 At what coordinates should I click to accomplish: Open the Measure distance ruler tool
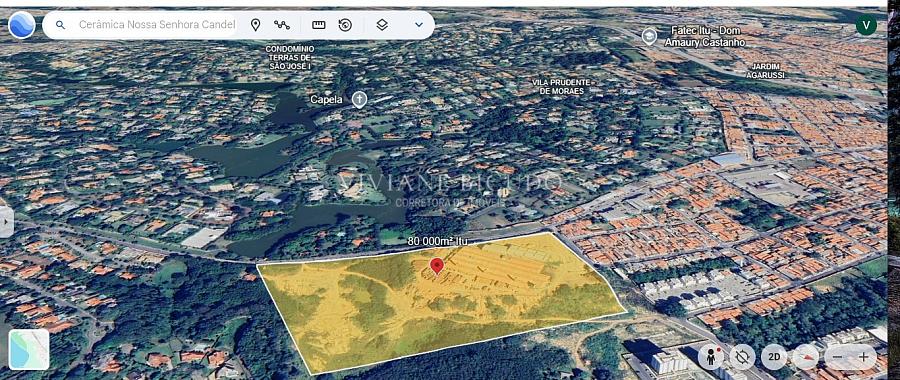point(319,25)
